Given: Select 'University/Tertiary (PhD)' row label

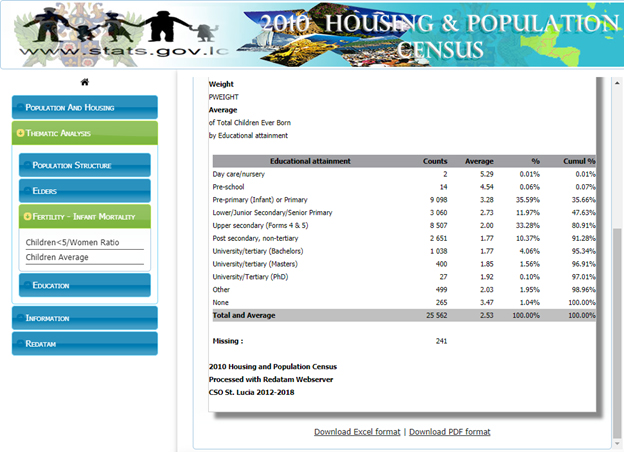Looking at the screenshot, I should pyautogui.click(x=250, y=277).
